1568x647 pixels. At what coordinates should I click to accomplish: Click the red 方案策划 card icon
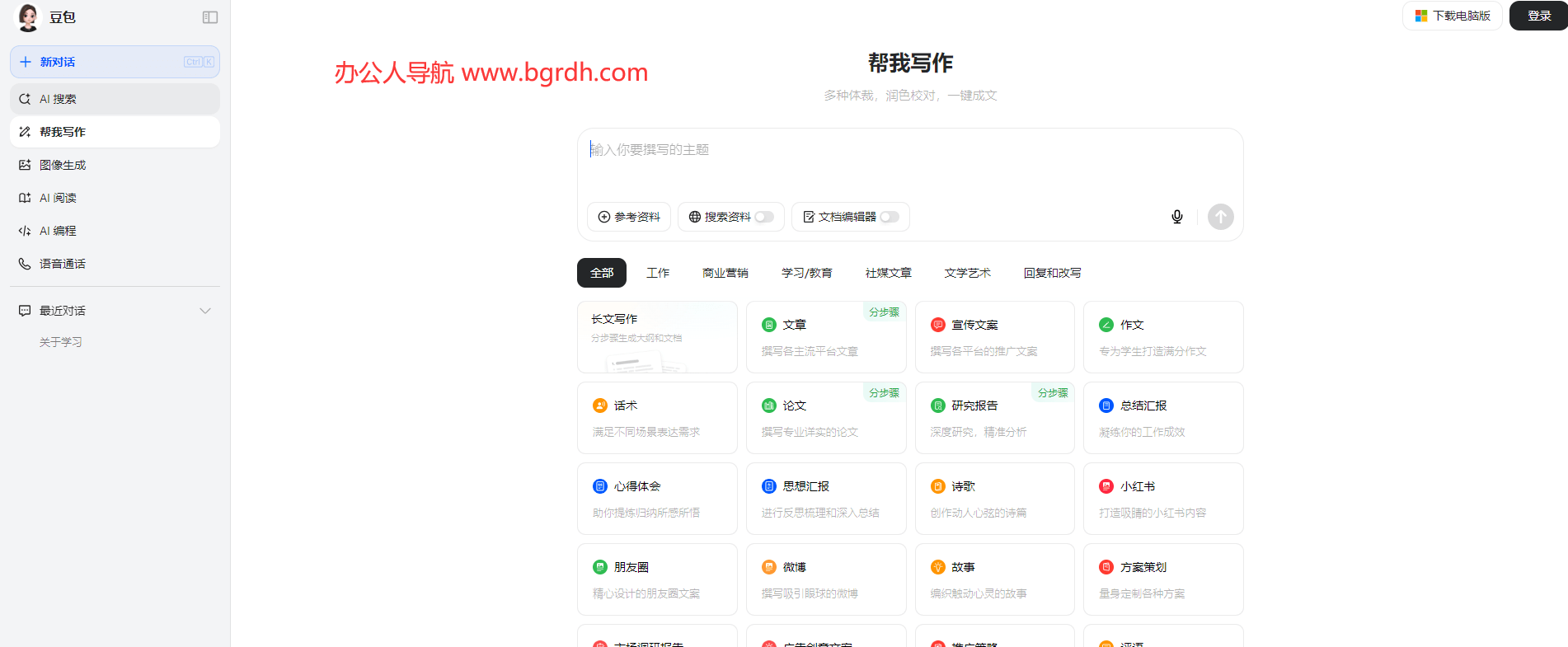click(x=1106, y=567)
